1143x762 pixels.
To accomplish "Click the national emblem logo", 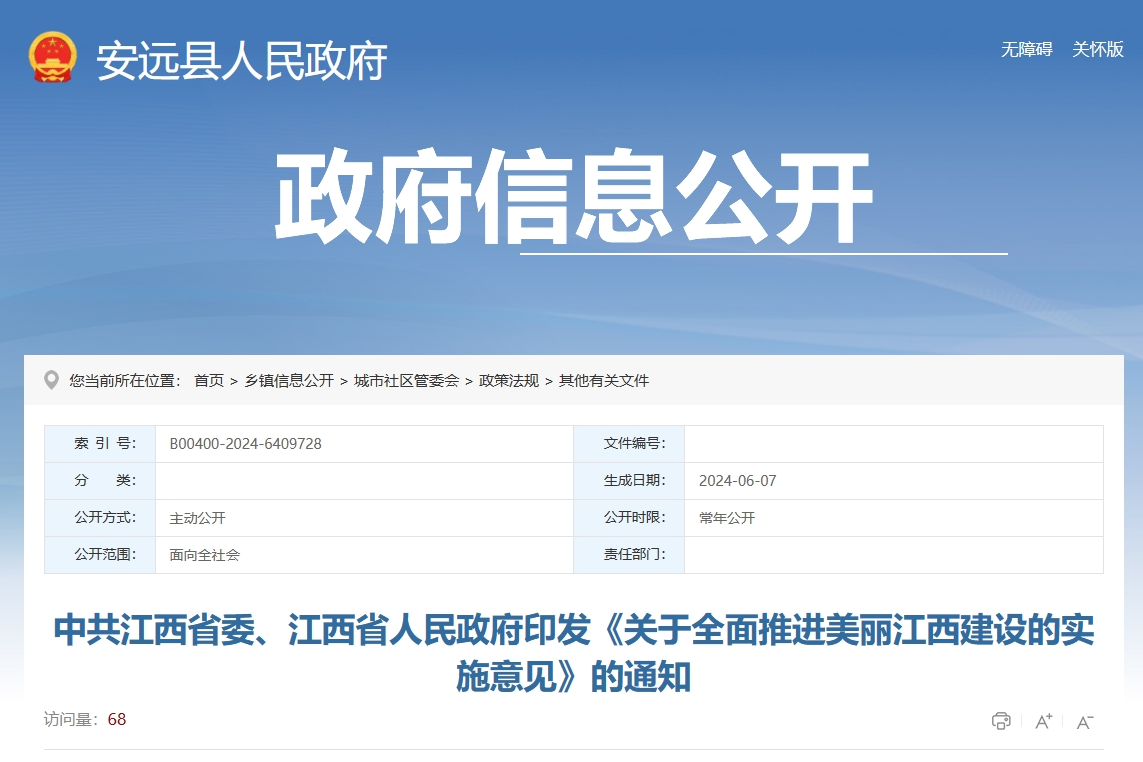I will (53, 58).
